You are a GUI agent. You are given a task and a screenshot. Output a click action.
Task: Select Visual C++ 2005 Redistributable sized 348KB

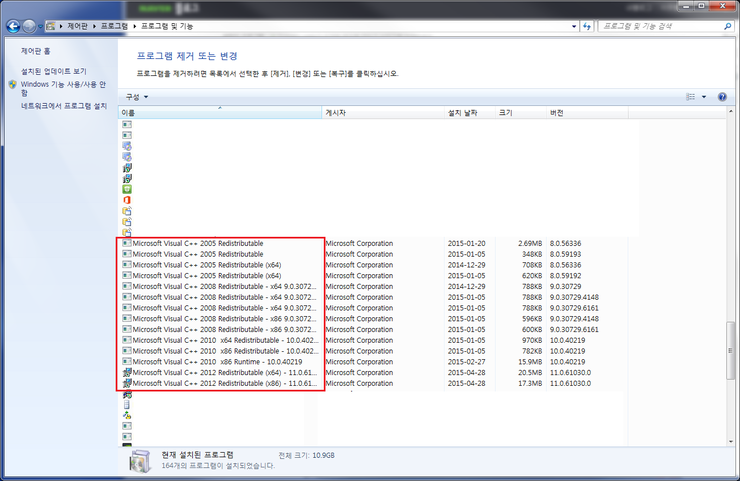(x=373, y=254)
